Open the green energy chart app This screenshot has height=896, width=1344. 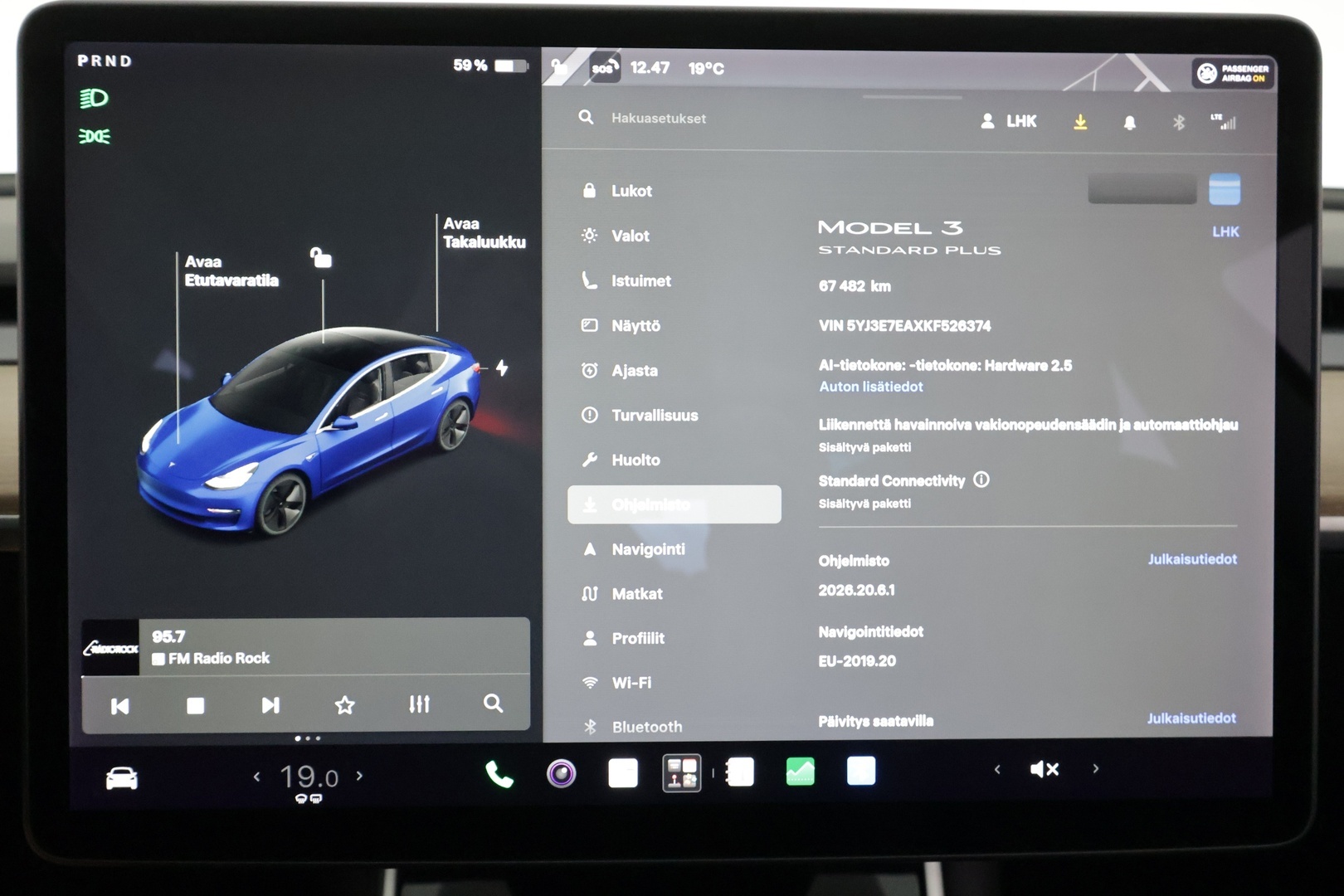(800, 772)
